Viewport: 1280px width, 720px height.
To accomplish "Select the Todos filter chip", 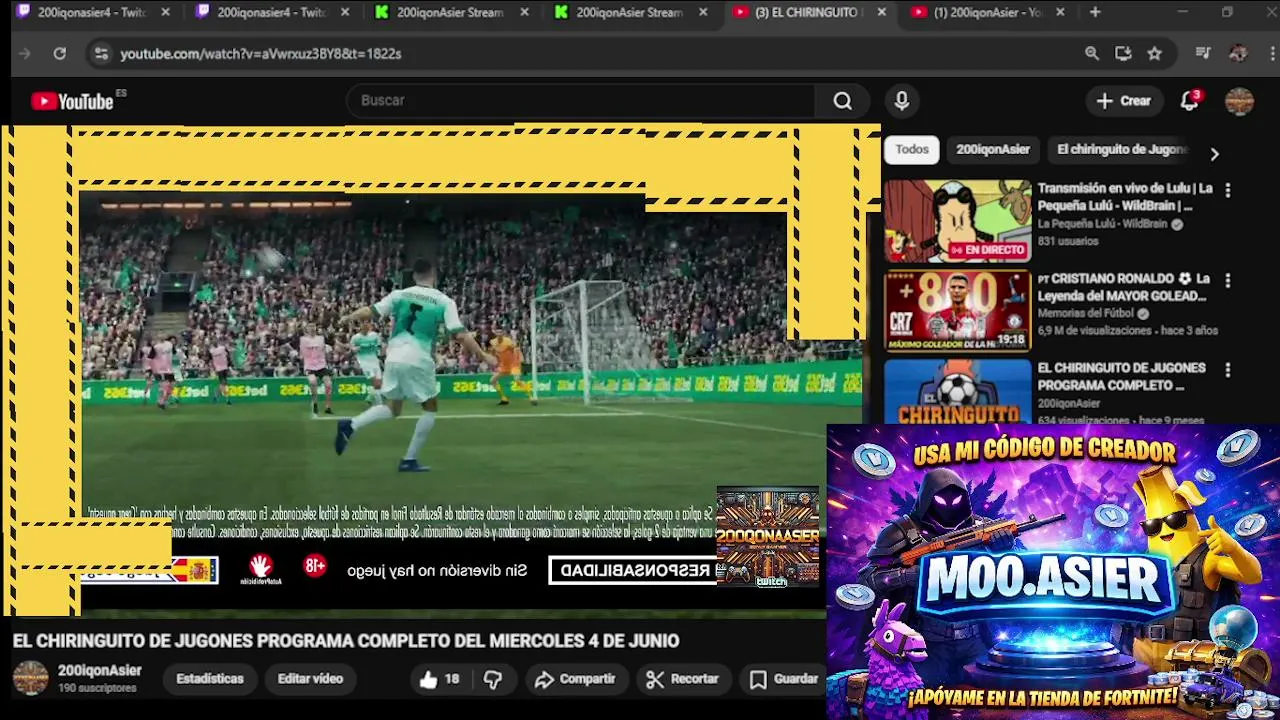I will coord(912,149).
